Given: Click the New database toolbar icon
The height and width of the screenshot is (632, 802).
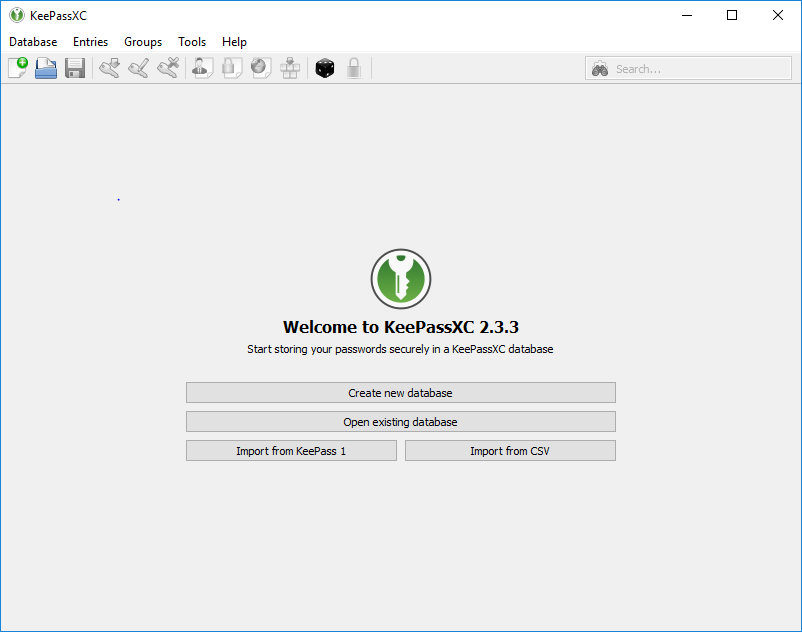Looking at the screenshot, I should click(x=18, y=68).
